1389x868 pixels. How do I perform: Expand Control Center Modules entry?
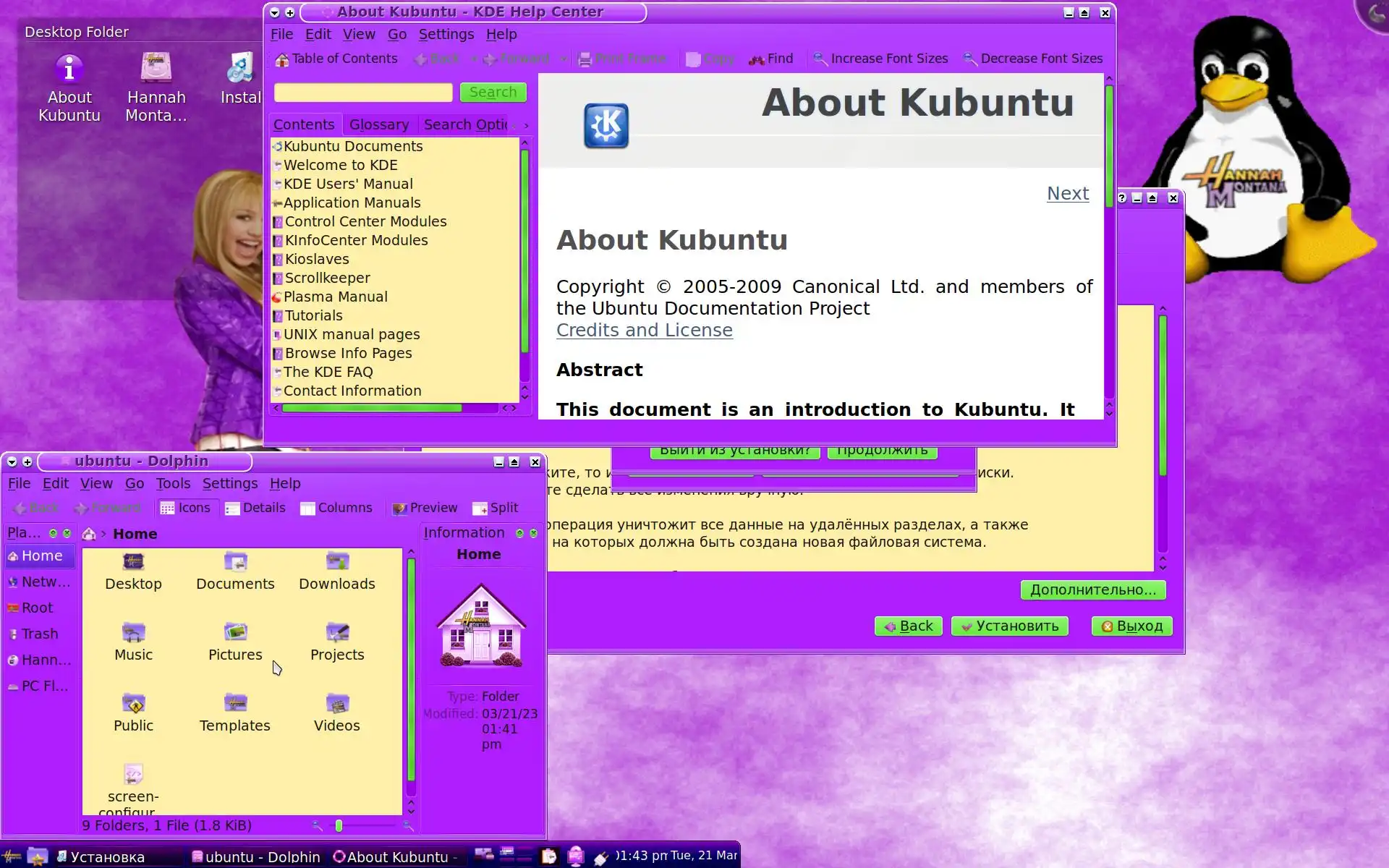pos(365,221)
